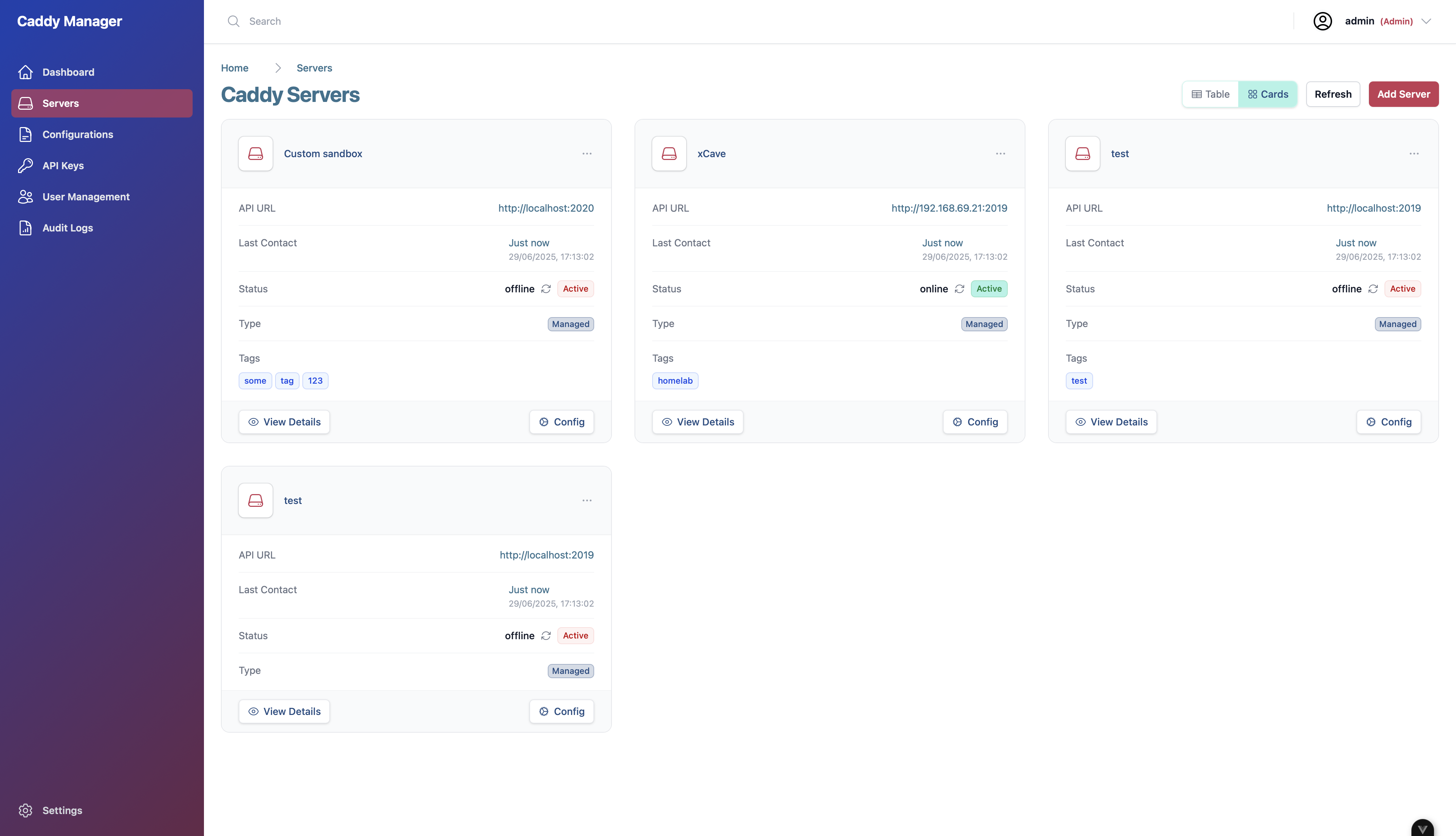The height and width of the screenshot is (836, 1456).
Task: Select the Servers icon in the sidebar
Action: pos(25,103)
